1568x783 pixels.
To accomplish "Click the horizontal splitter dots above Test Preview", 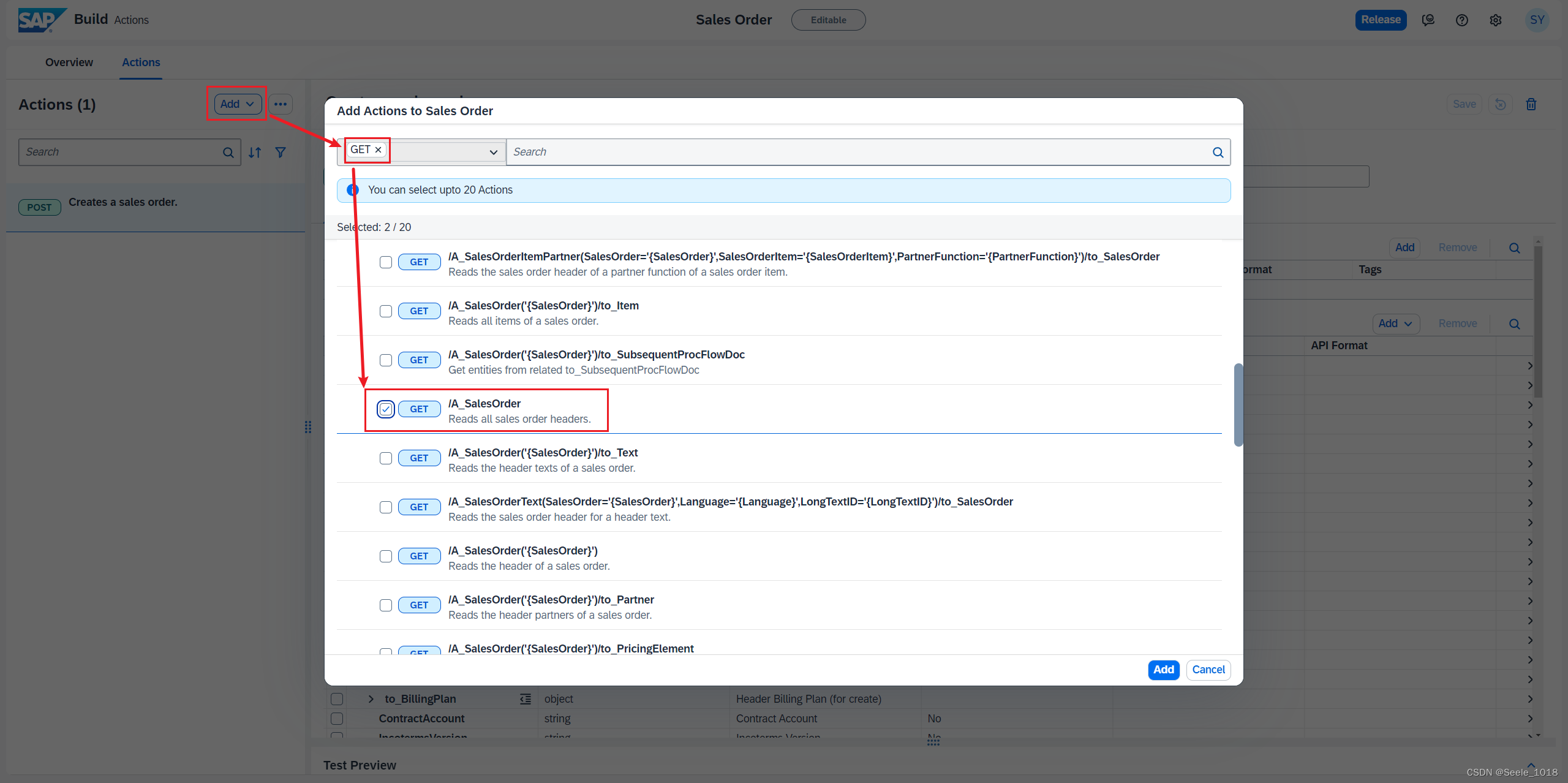I will [933, 742].
